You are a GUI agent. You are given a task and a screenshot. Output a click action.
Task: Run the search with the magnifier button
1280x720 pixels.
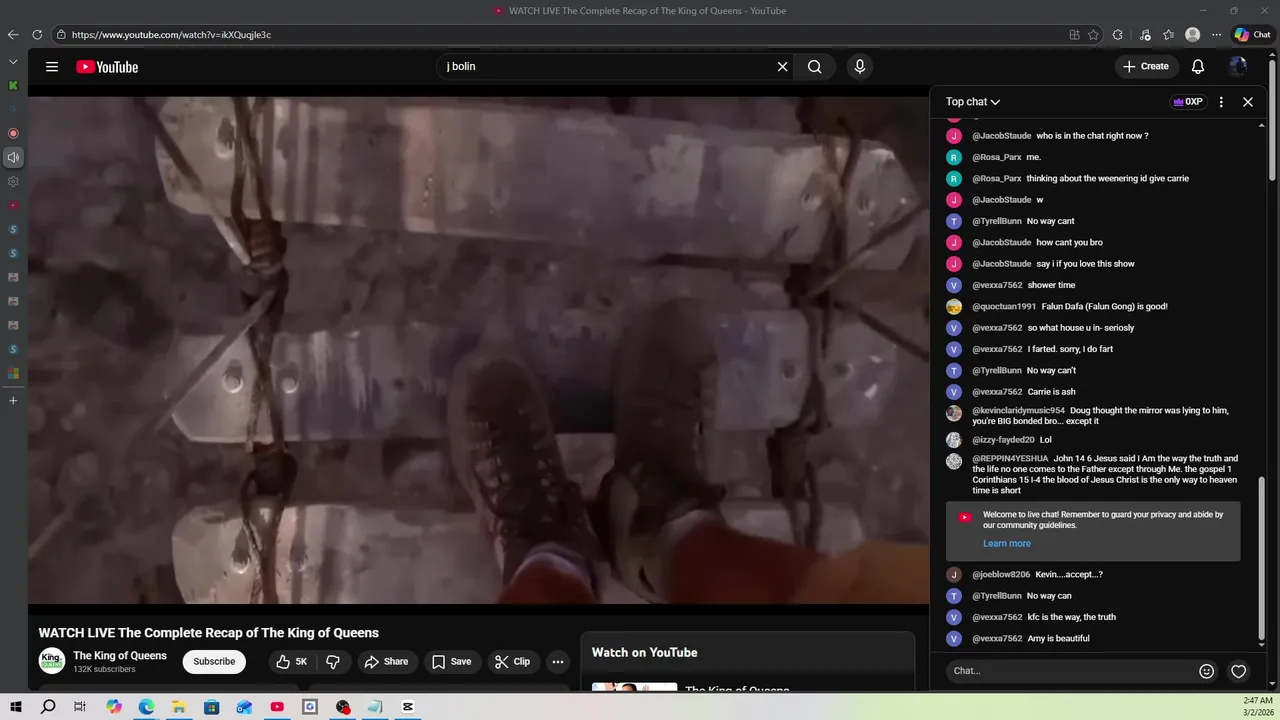[815, 67]
